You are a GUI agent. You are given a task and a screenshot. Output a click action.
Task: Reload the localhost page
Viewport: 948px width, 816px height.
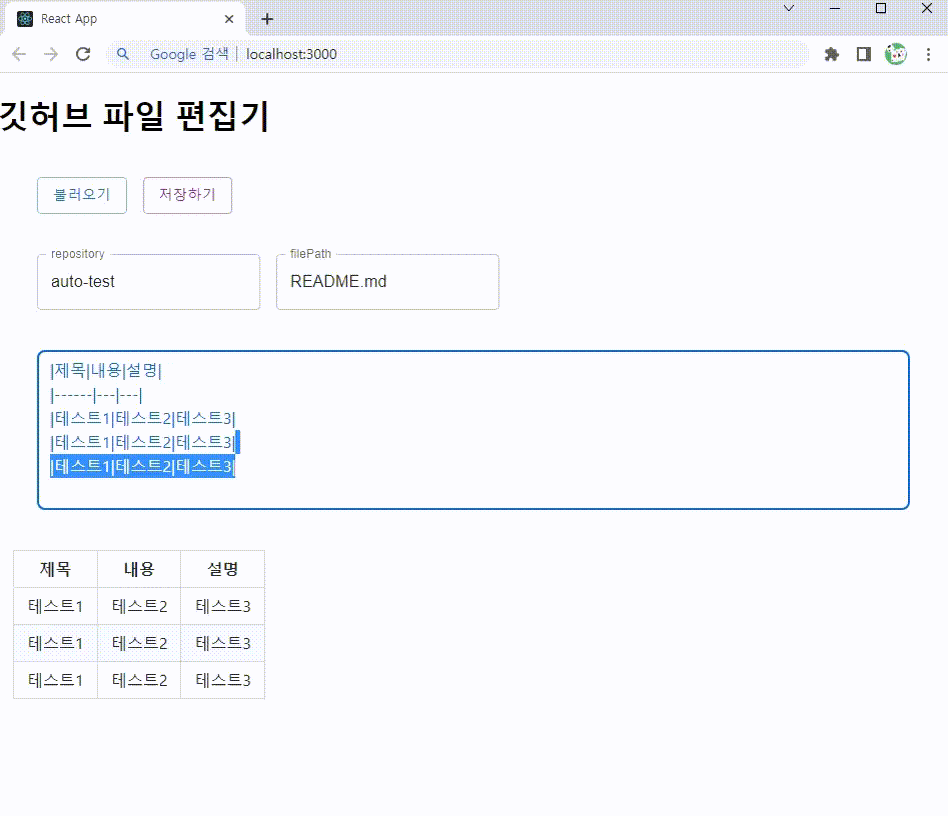pos(83,54)
